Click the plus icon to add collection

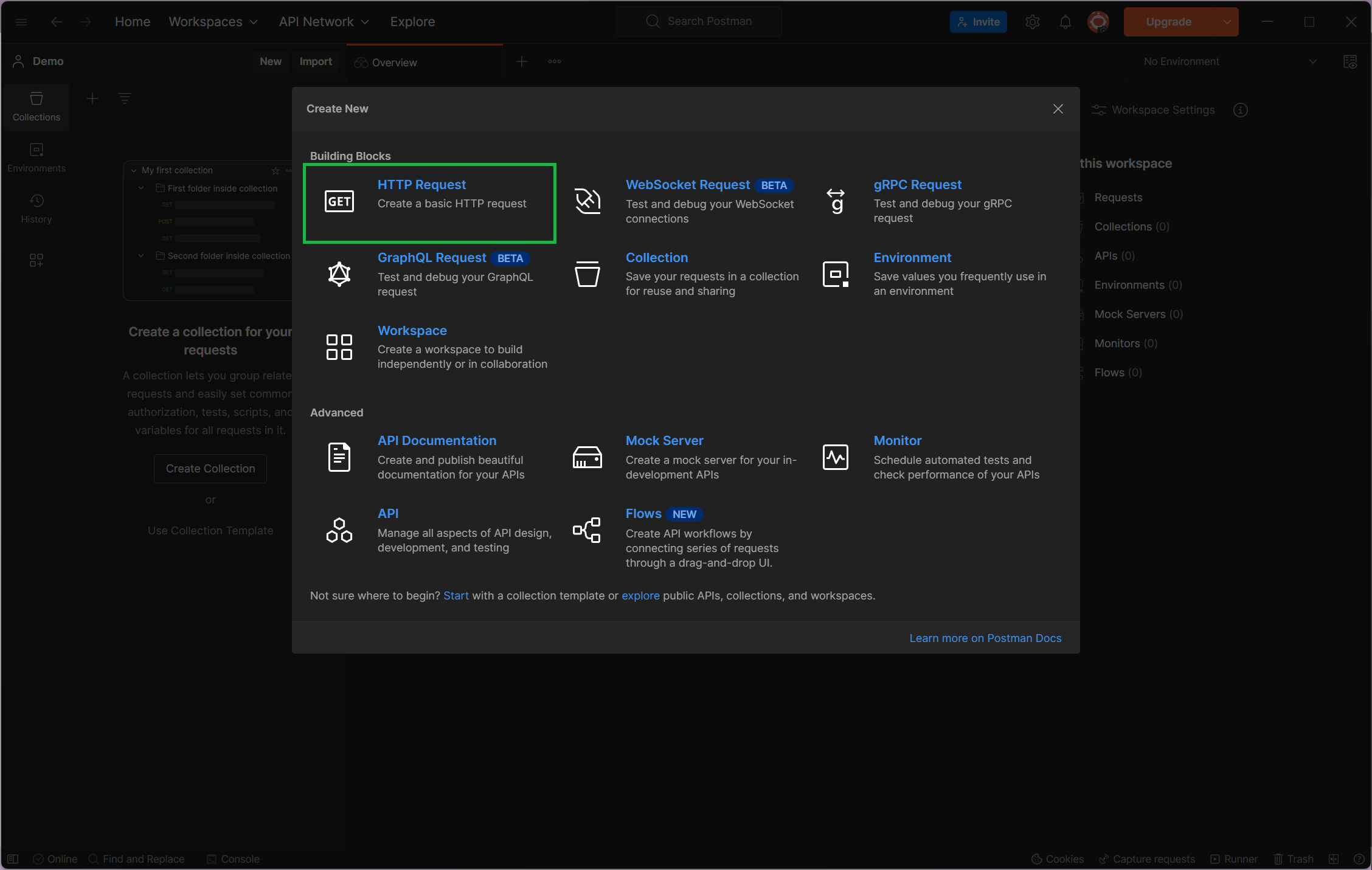(92, 98)
